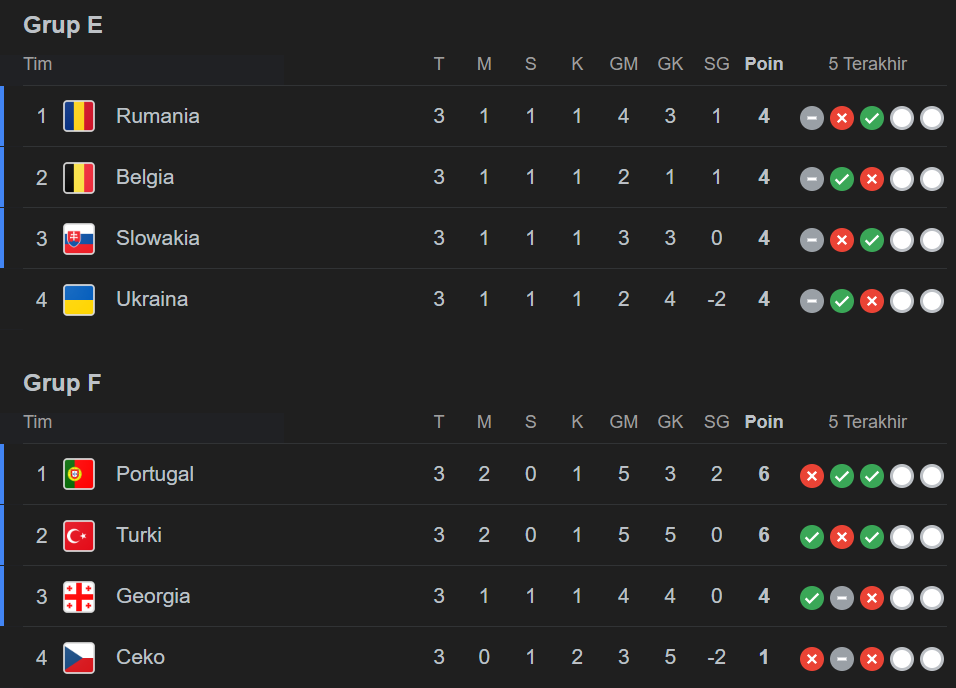Click Rumania's green win result icon
Screen dimensions: 956x688
(x=872, y=118)
